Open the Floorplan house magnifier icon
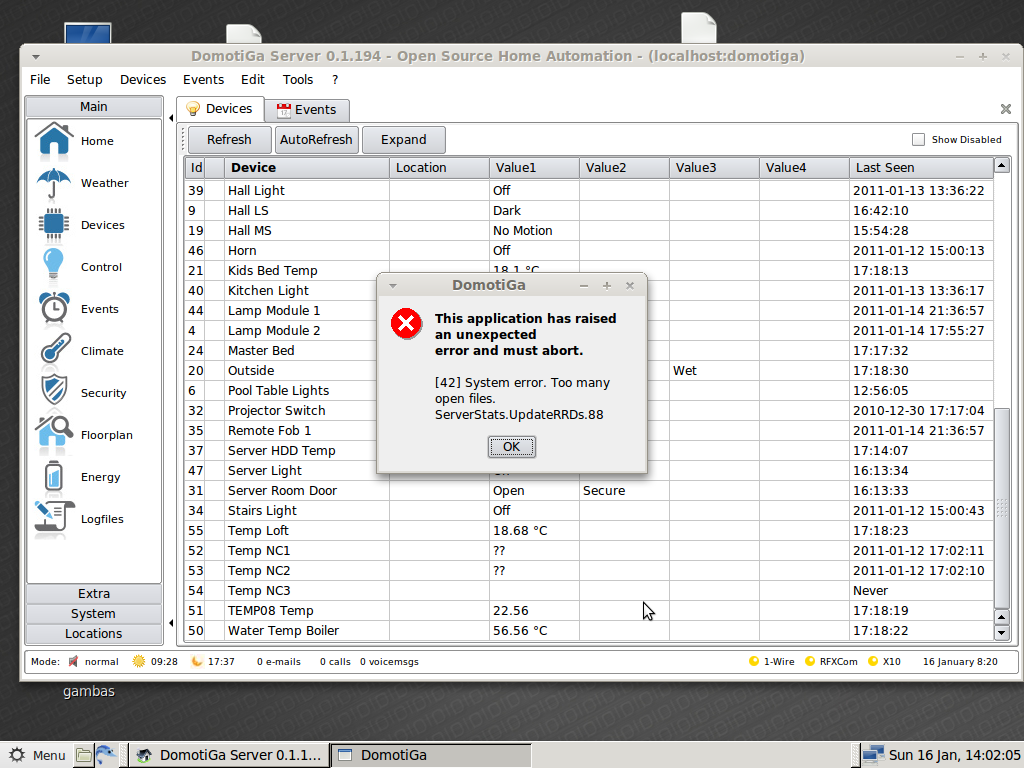 point(54,432)
